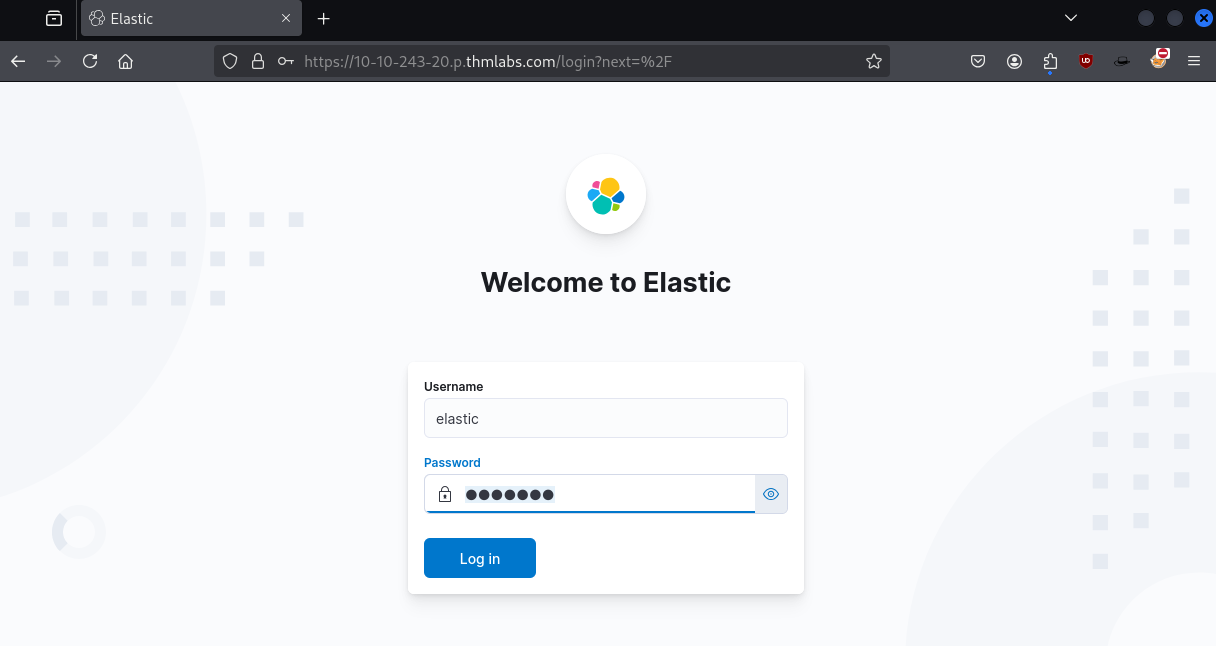
Task: Click the extension icon with red badge
Action: pyautogui.click(x=1158, y=59)
